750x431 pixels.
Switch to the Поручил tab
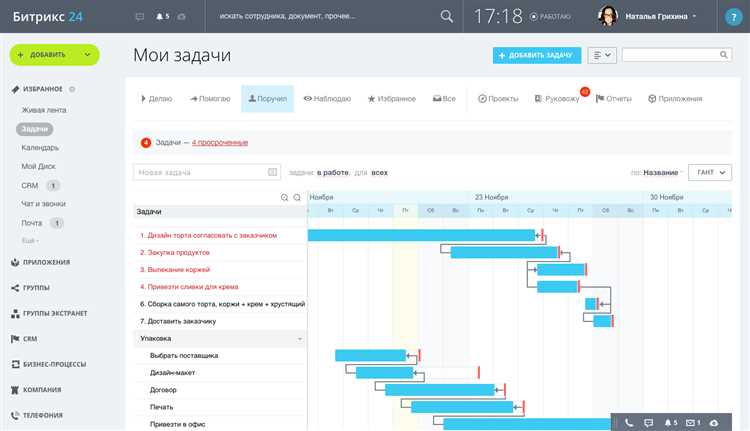tap(267, 99)
